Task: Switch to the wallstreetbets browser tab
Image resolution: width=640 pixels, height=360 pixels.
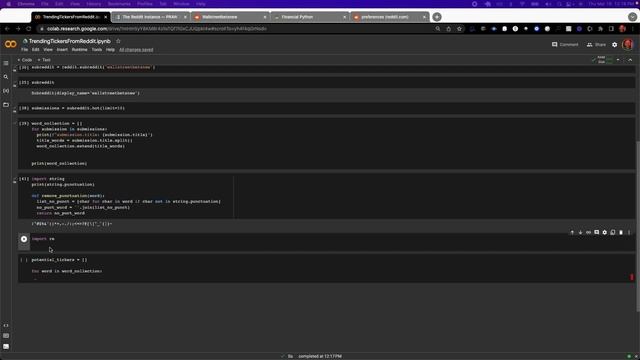Action: click(229, 17)
